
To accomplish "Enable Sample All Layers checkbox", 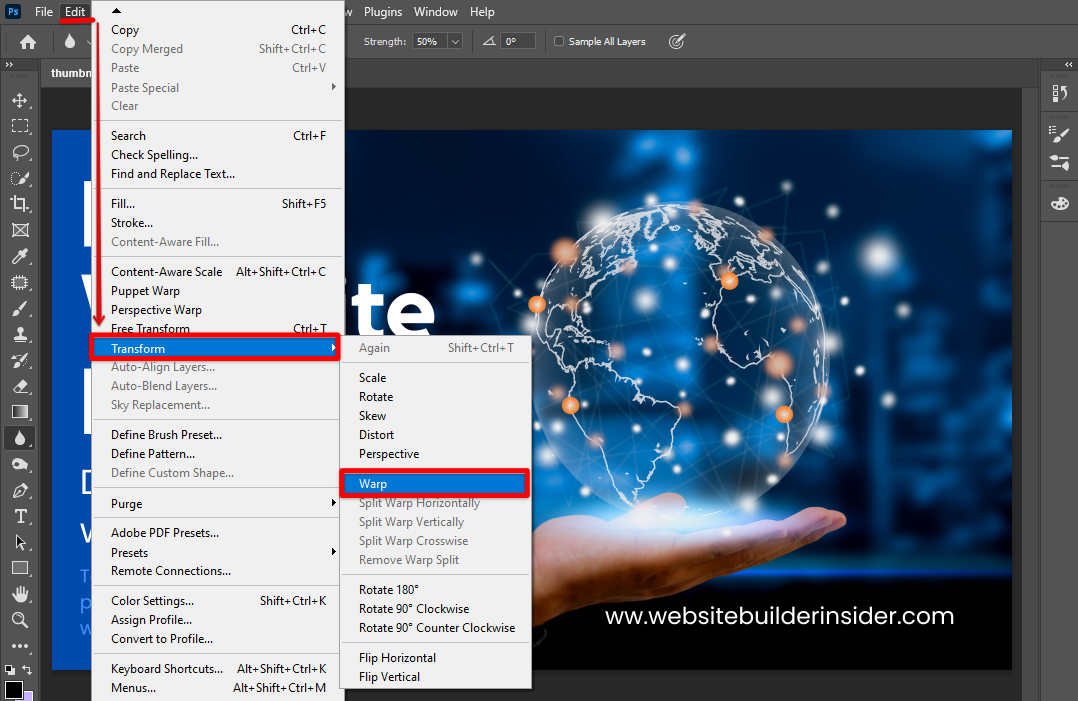I will 559,42.
